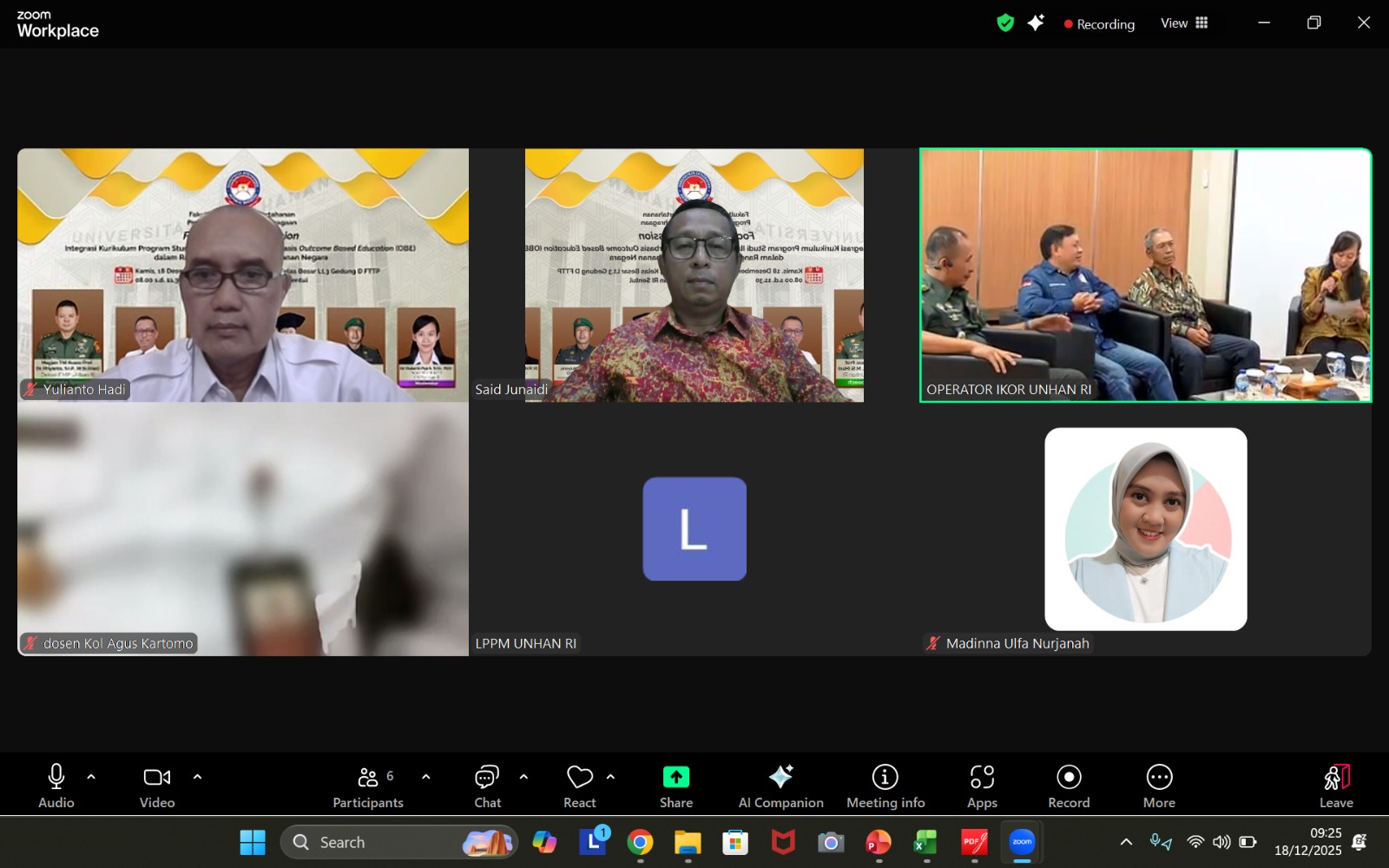Expand the Participants options caret
The width and height of the screenshot is (1389, 868).
pos(425,777)
